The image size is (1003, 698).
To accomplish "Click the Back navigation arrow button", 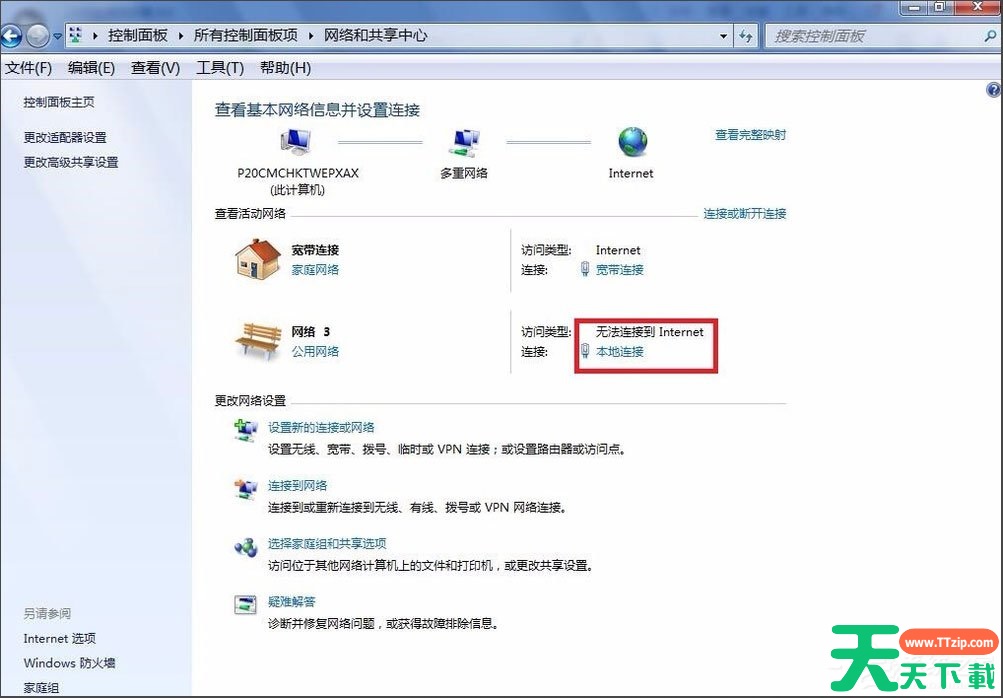I will pyautogui.click(x=11, y=36).
